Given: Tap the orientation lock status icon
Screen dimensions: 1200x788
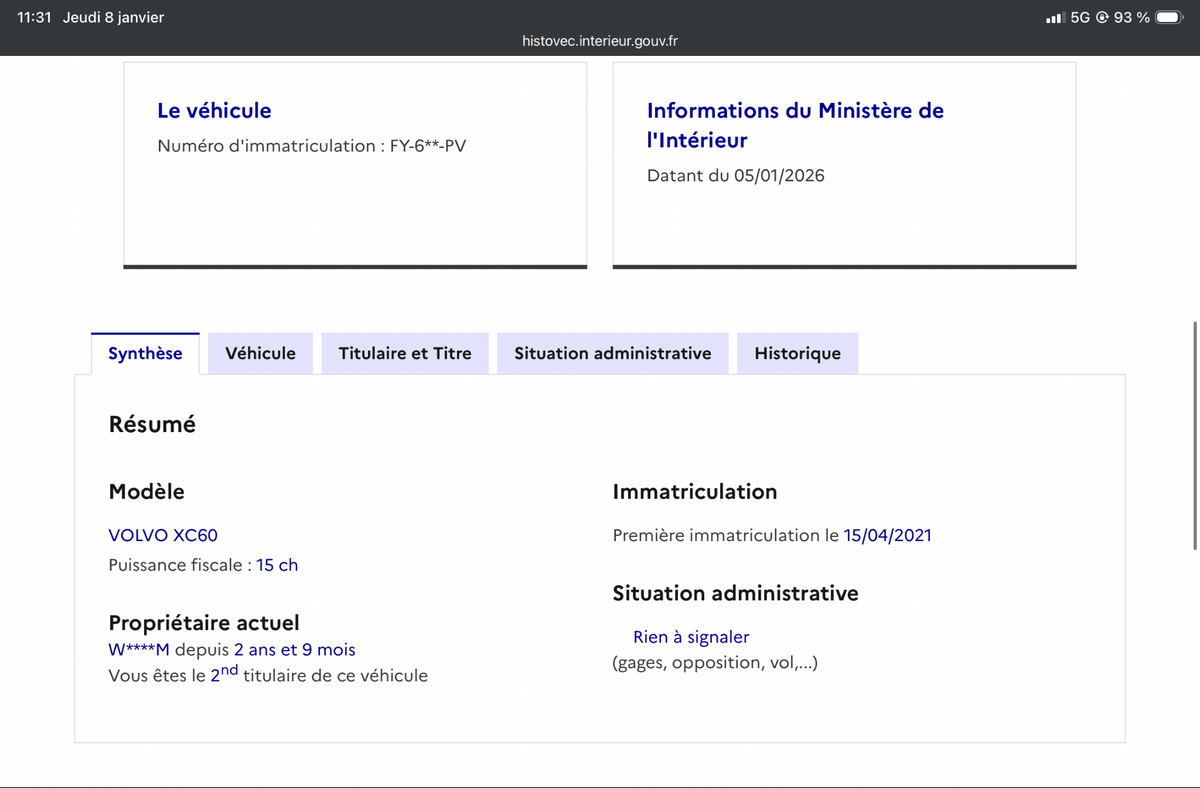Looking at the screenshot, I should 1103,18.
